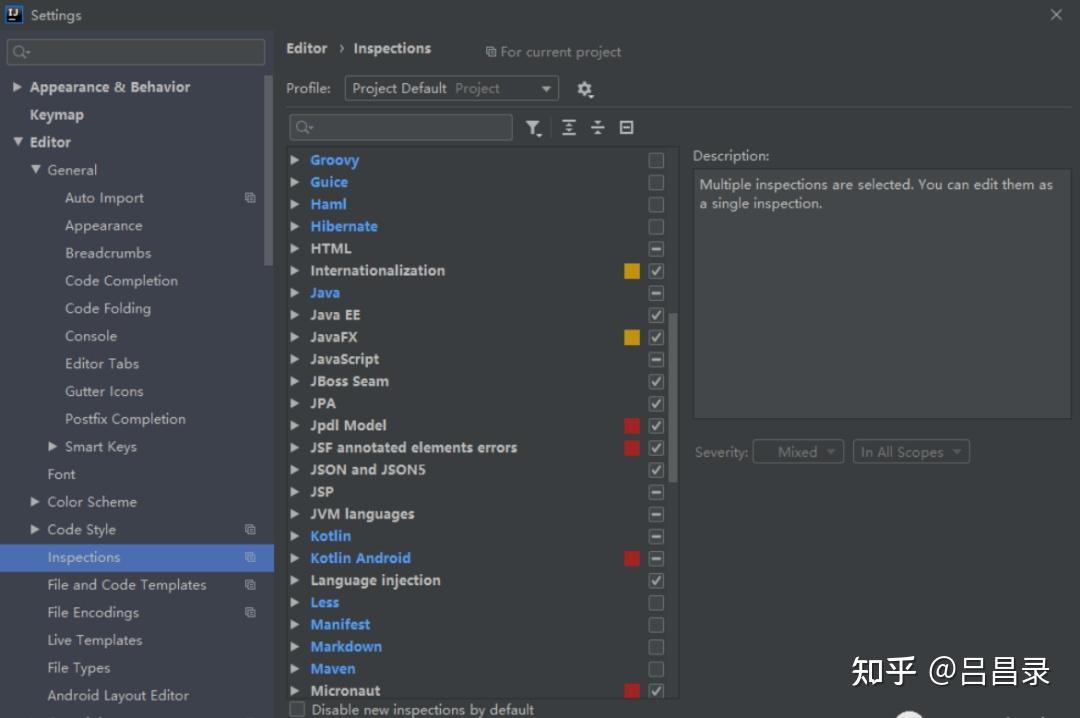Click the For current project icon
This screenshot has width=1080, height=718.
489,51
